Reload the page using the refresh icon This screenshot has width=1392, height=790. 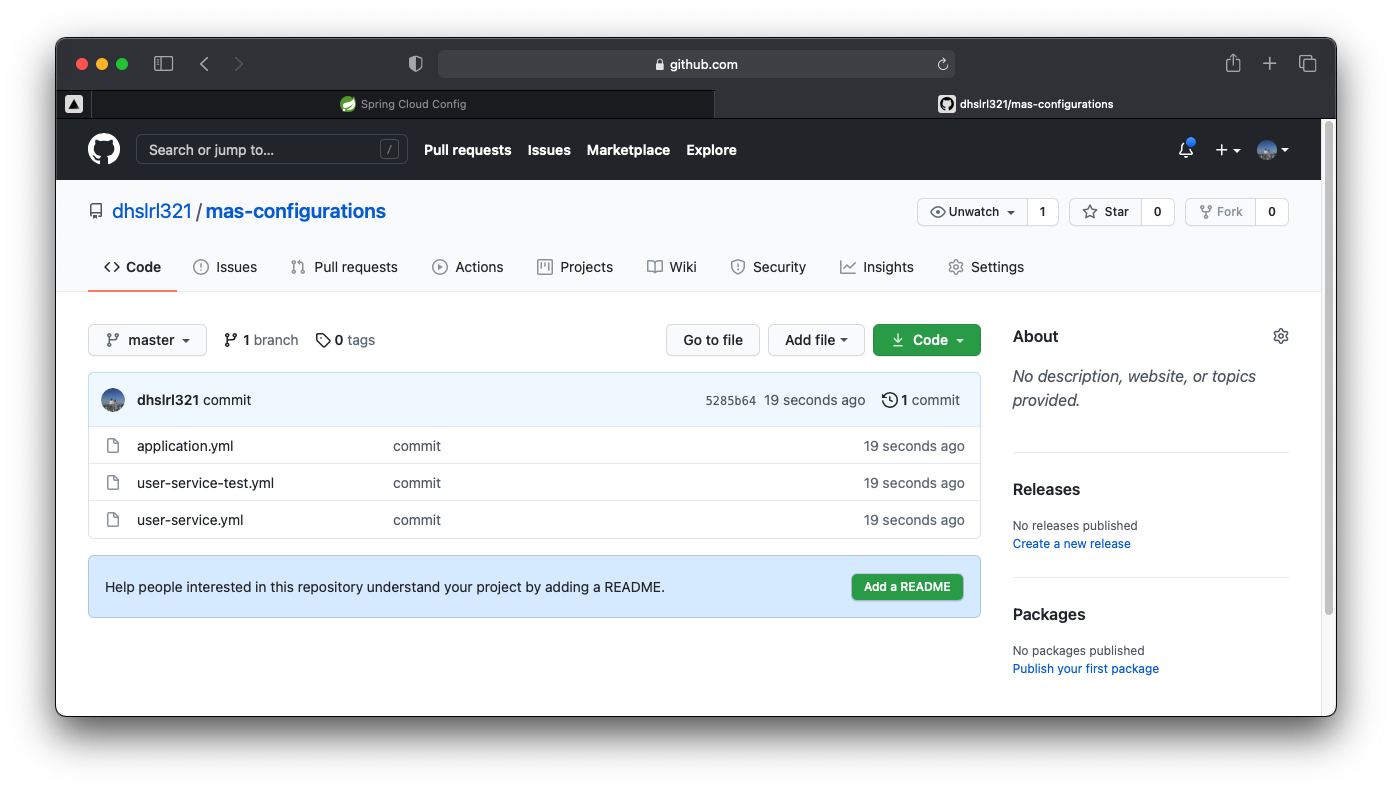coord(942,64)
